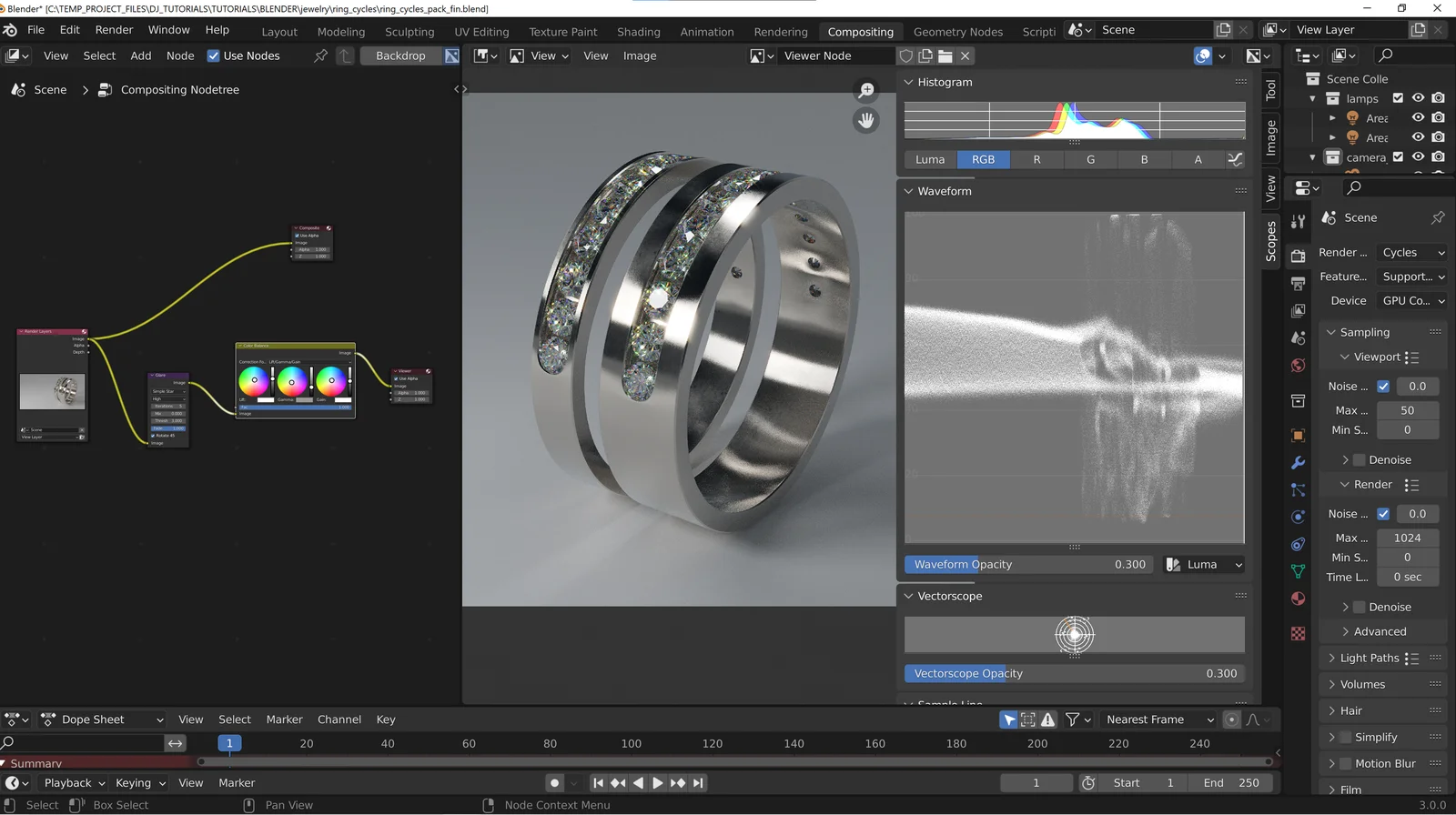Adjust the Vectorscope Opacity slider
Viewport: 1456px width, 815px height.
[1075, 674]
